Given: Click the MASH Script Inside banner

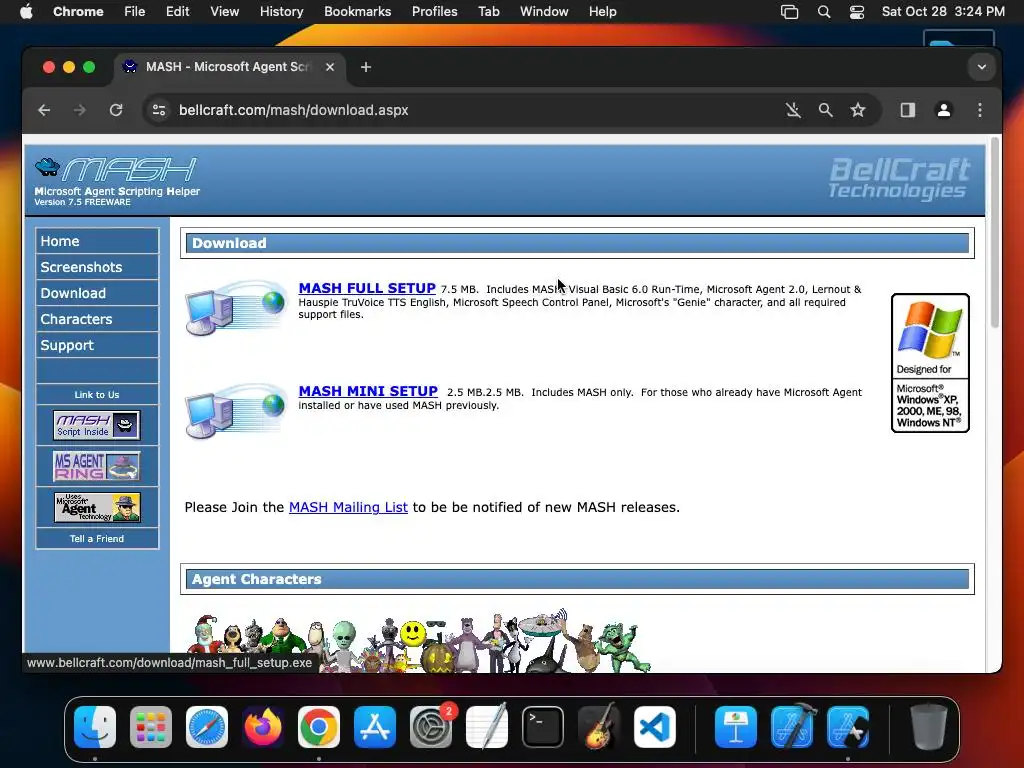Looking at the screenshot, I should pyautogui.click(x=97, y=425).
